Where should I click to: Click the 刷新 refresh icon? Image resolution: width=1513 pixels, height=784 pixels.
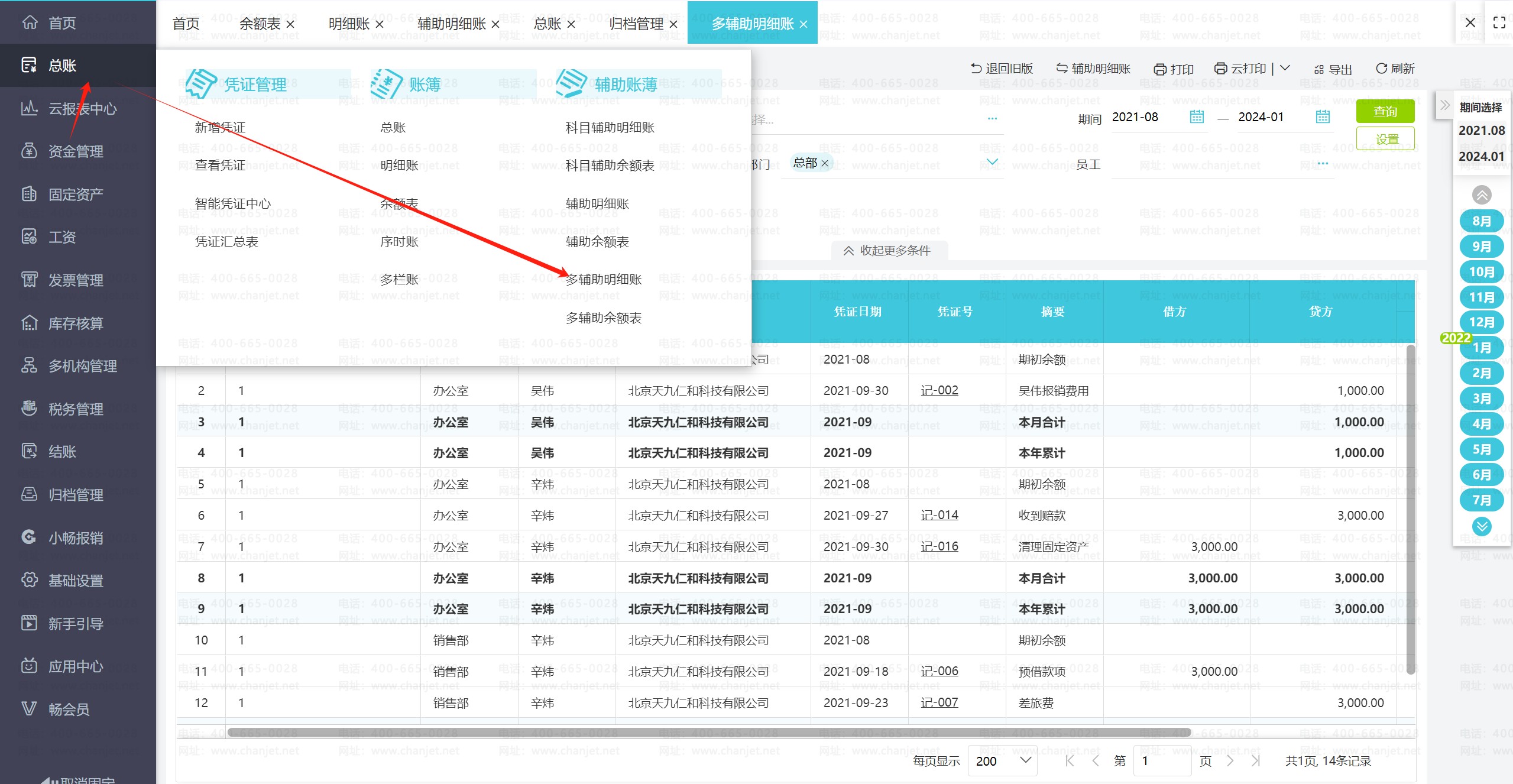pos(1381,69)
